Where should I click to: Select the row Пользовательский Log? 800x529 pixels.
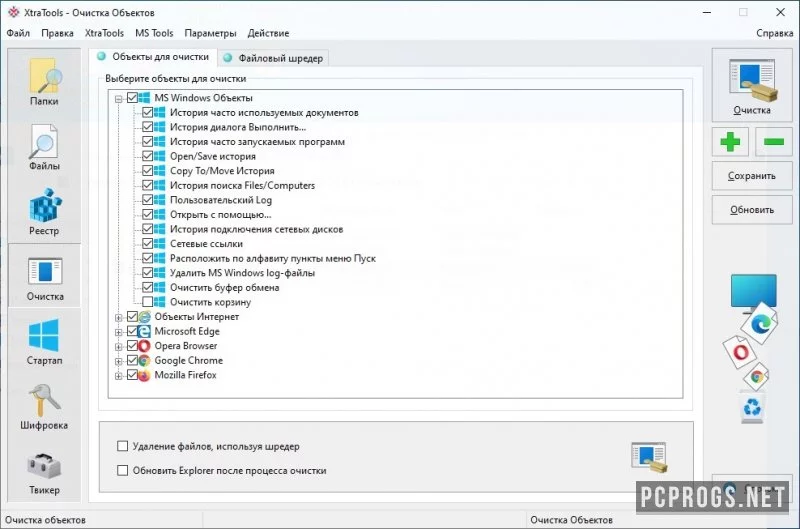pyautogui.click(x=221, y=200)
